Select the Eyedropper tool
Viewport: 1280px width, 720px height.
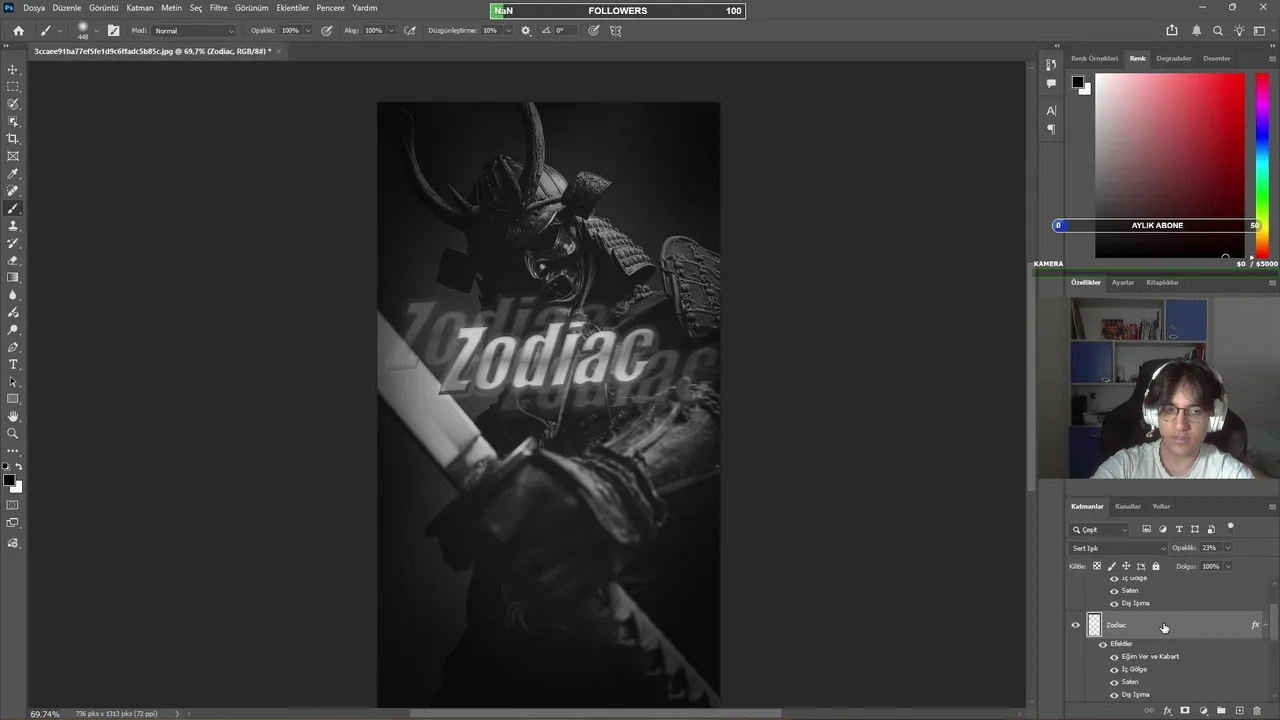[13, 174]
